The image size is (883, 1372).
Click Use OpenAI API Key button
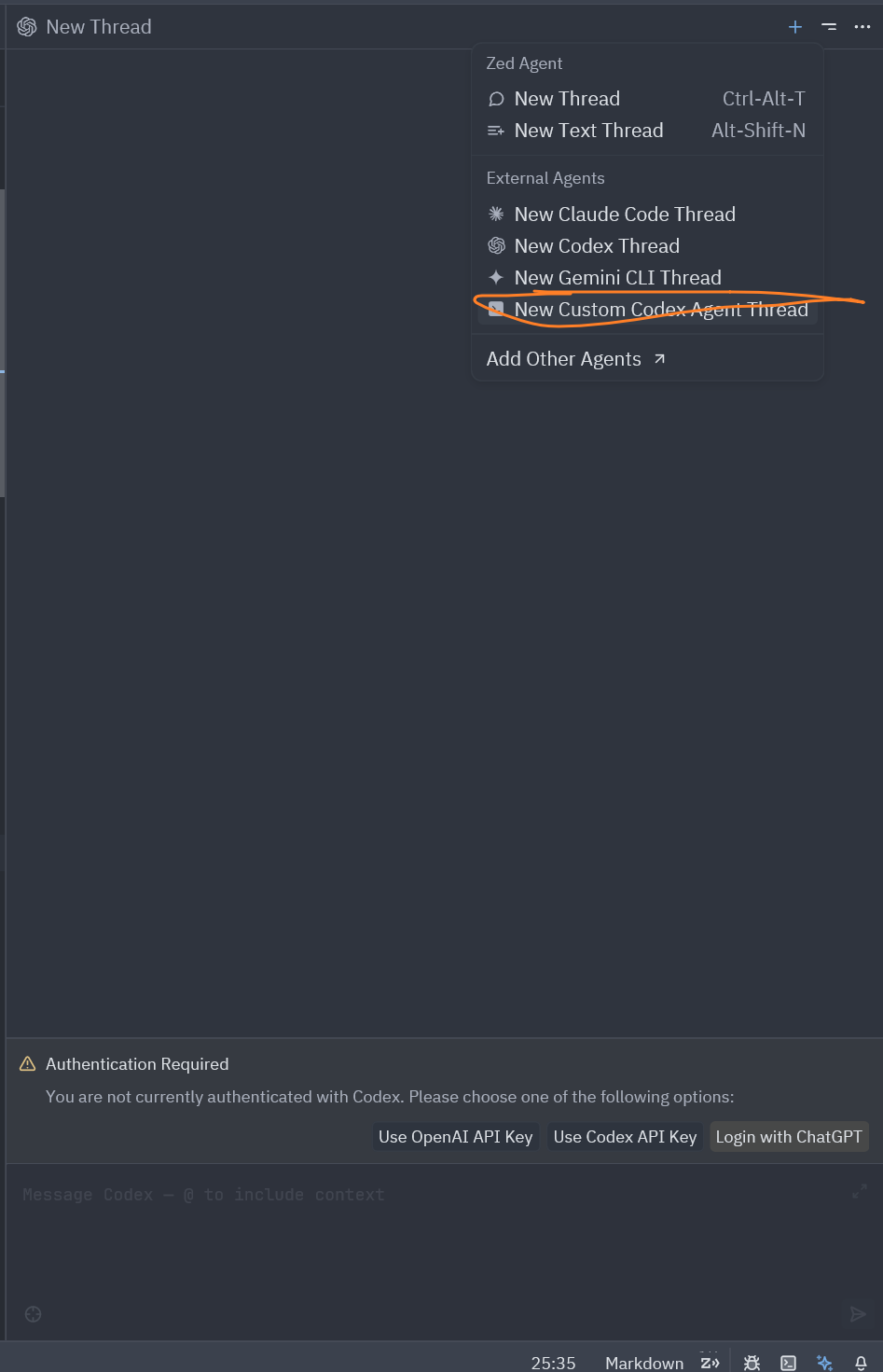click(455, 1137)
